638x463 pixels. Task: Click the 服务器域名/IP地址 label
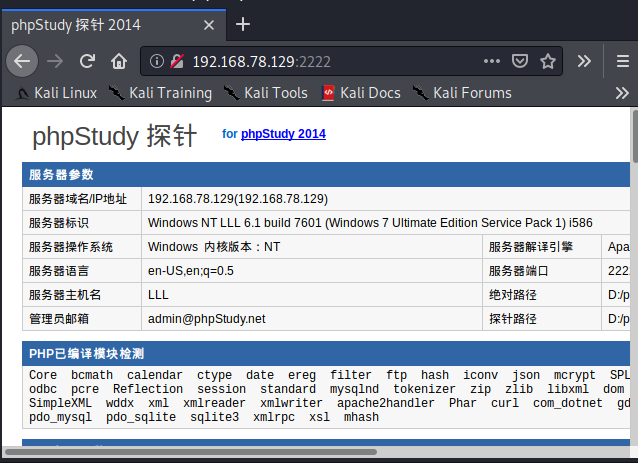[x=78, y=199]
